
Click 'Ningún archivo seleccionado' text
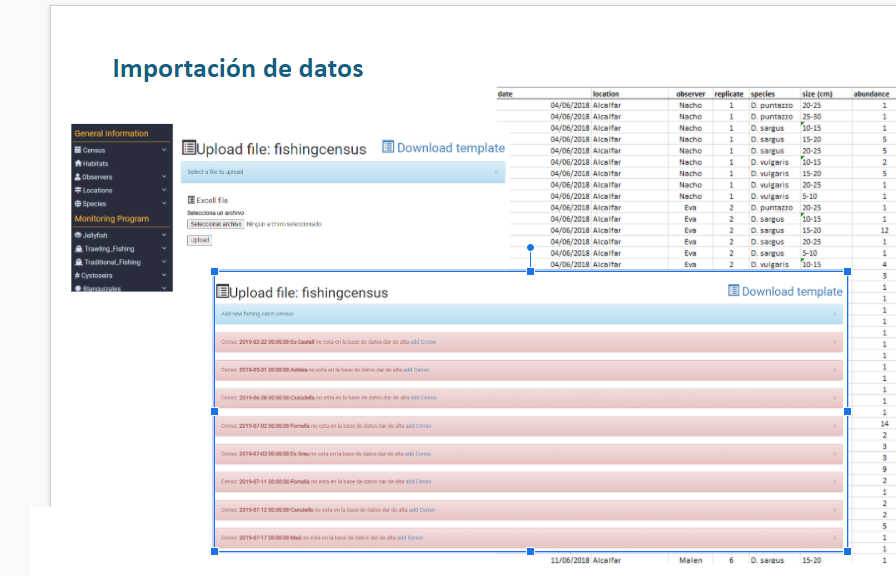coord(284,225)
